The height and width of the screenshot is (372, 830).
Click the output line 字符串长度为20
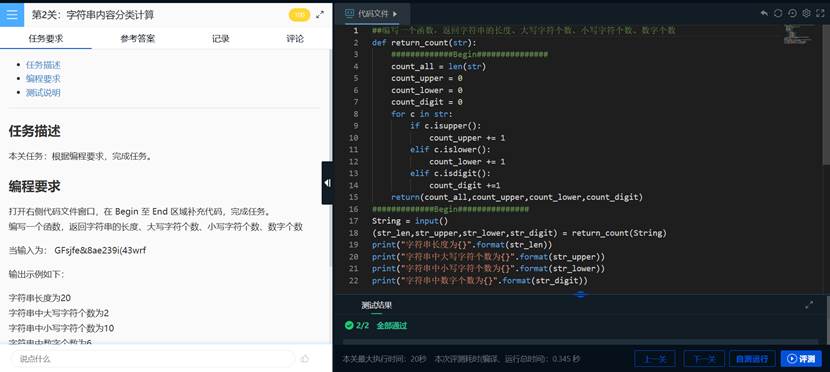(x=40, y=298)
